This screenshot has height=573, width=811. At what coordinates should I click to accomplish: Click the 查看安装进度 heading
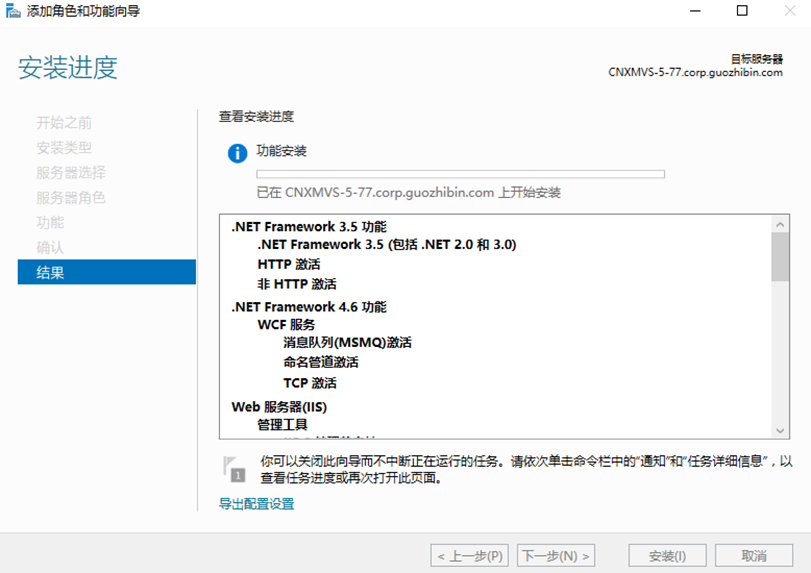pos(256,116)
